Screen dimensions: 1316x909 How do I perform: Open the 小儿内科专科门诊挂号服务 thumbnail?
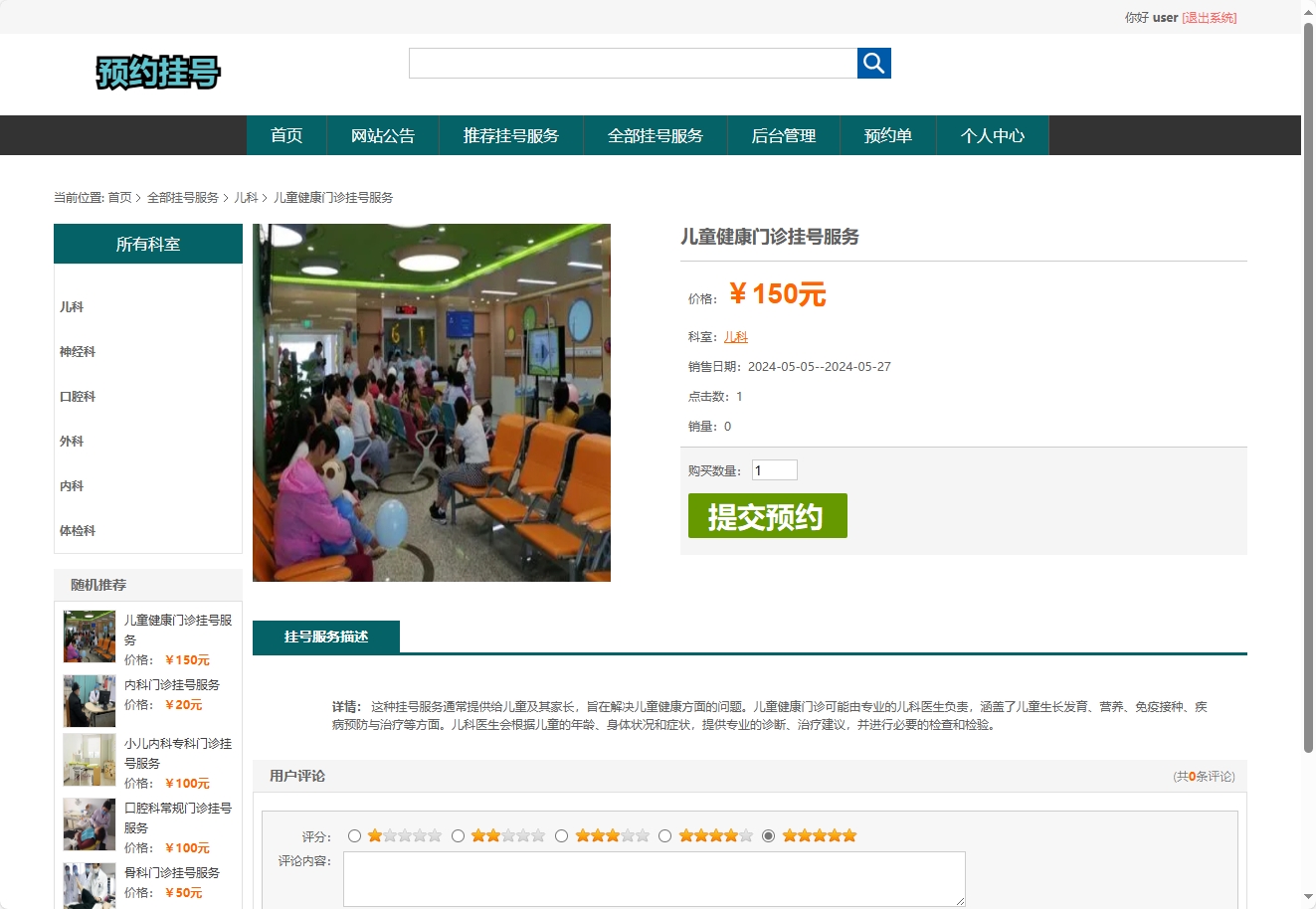(90, 760)
